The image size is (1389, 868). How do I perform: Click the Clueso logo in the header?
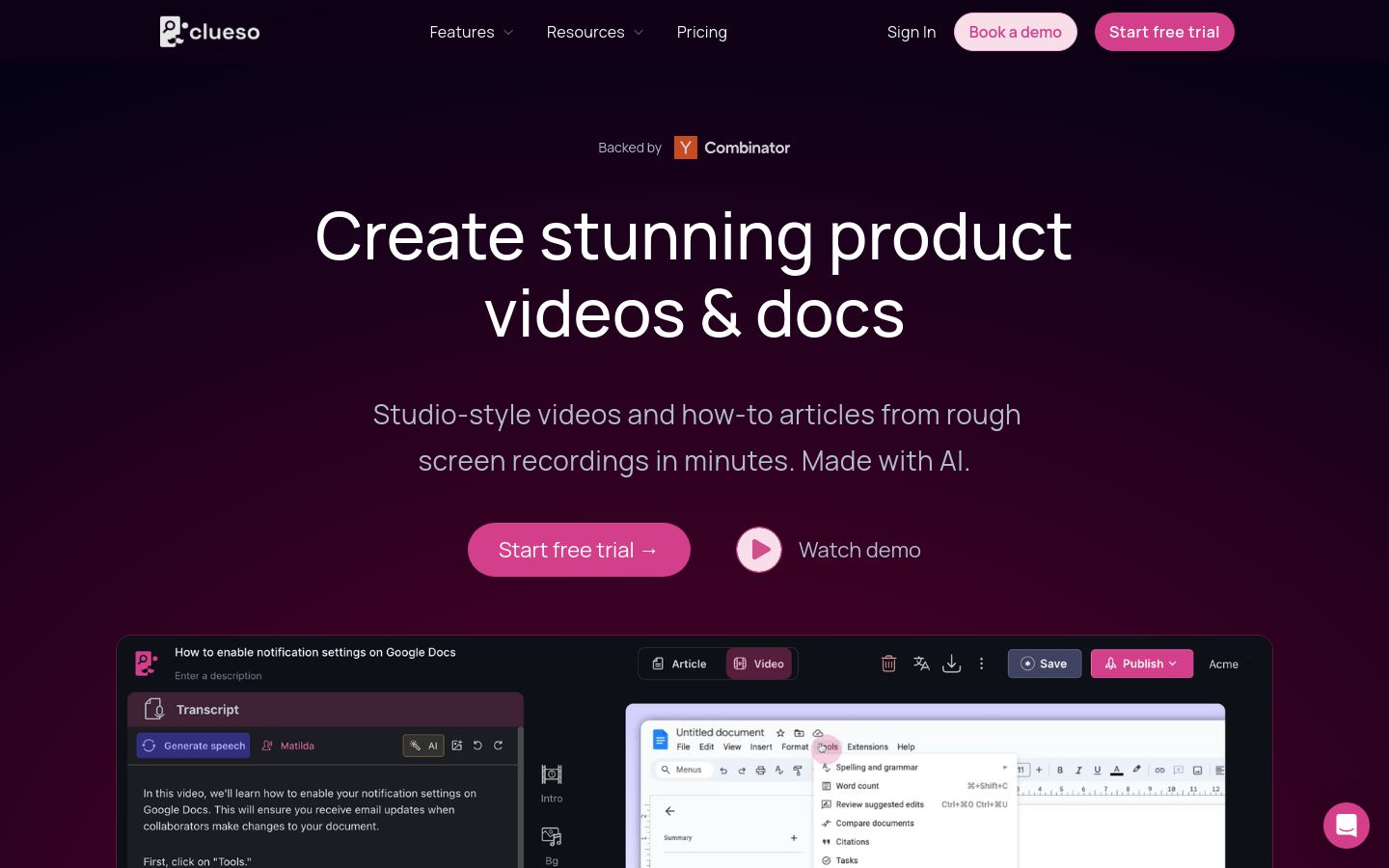point(209,32)
